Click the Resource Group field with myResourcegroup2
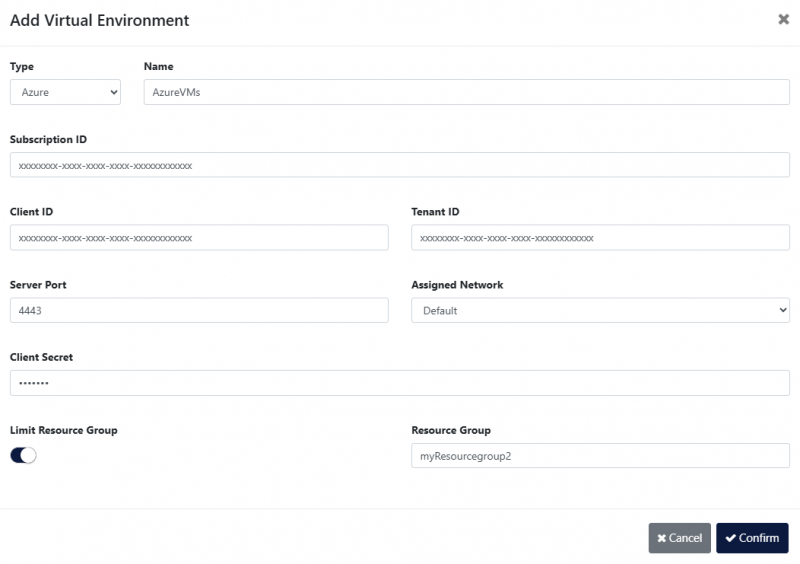Image resolution: width=800 pixels, height=564 pixels. coord(600,456)
